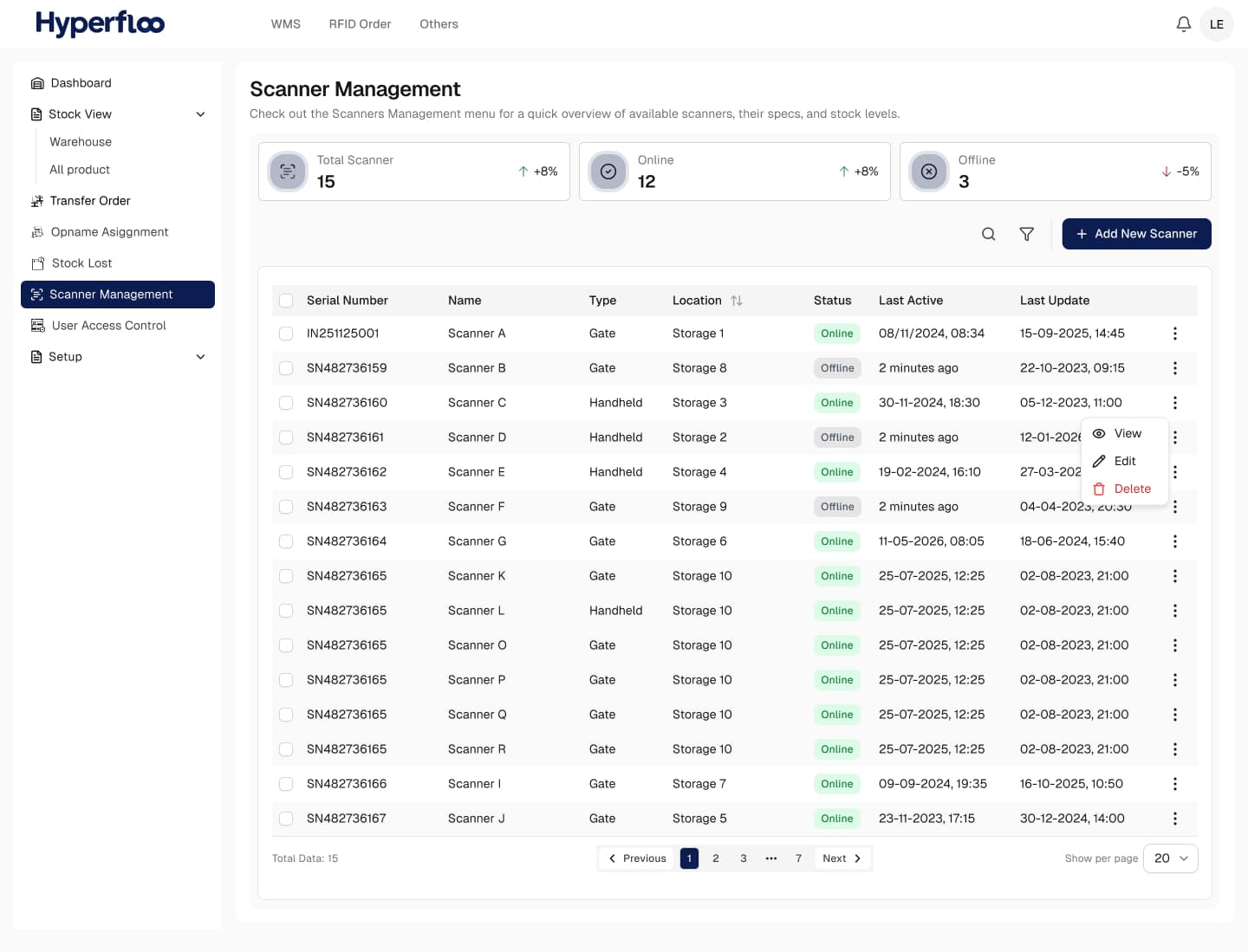Tick the checkbox next to Scanner J

pos(286,818)
